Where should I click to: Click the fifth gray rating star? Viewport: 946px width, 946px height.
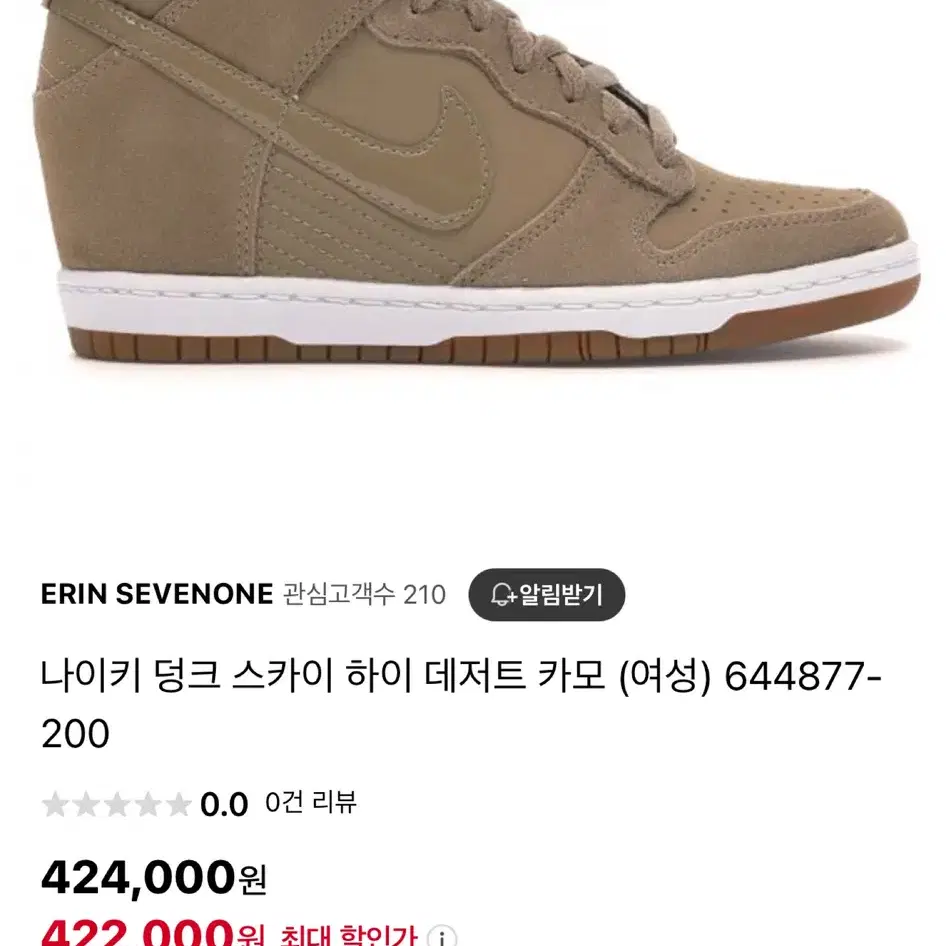point(178,804)
